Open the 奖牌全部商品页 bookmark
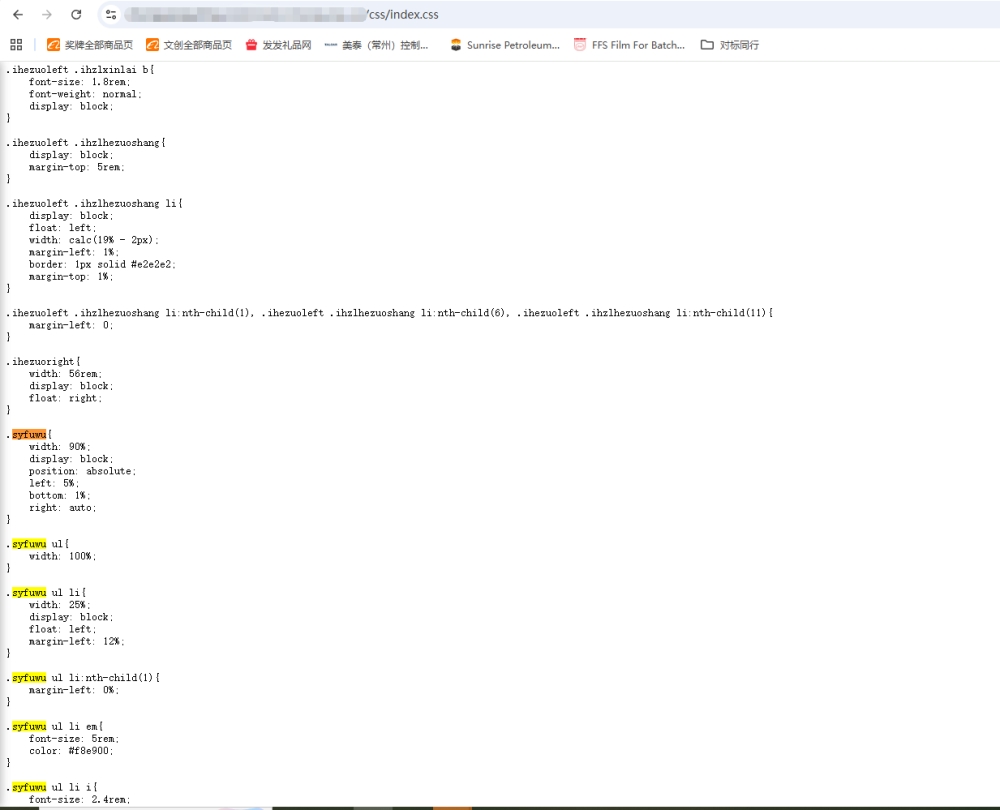This screenshot has width=1000, height=810. (x=90, y=45)
